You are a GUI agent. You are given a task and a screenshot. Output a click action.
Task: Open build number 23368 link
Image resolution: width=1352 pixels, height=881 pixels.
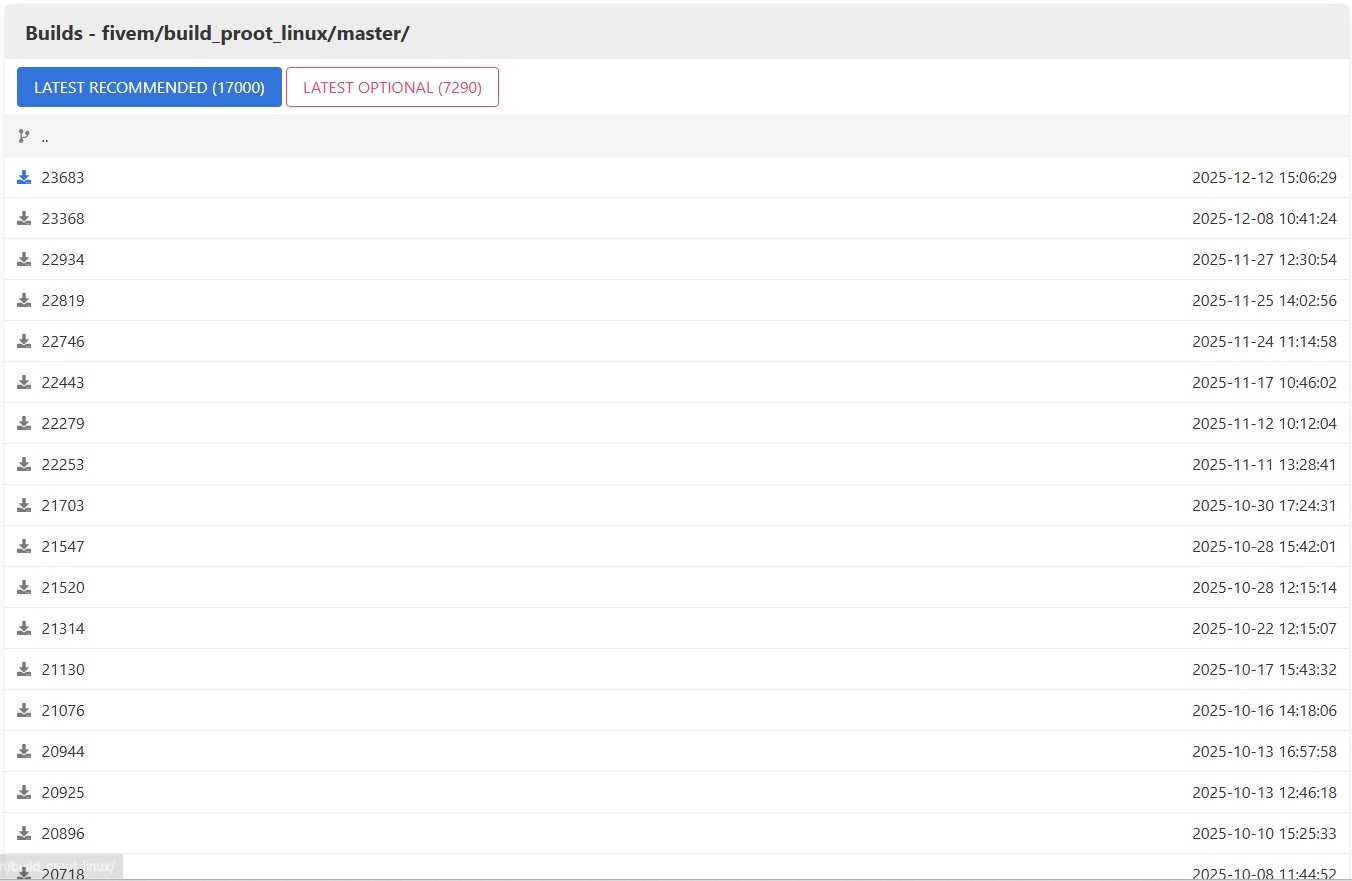(63, 219)
